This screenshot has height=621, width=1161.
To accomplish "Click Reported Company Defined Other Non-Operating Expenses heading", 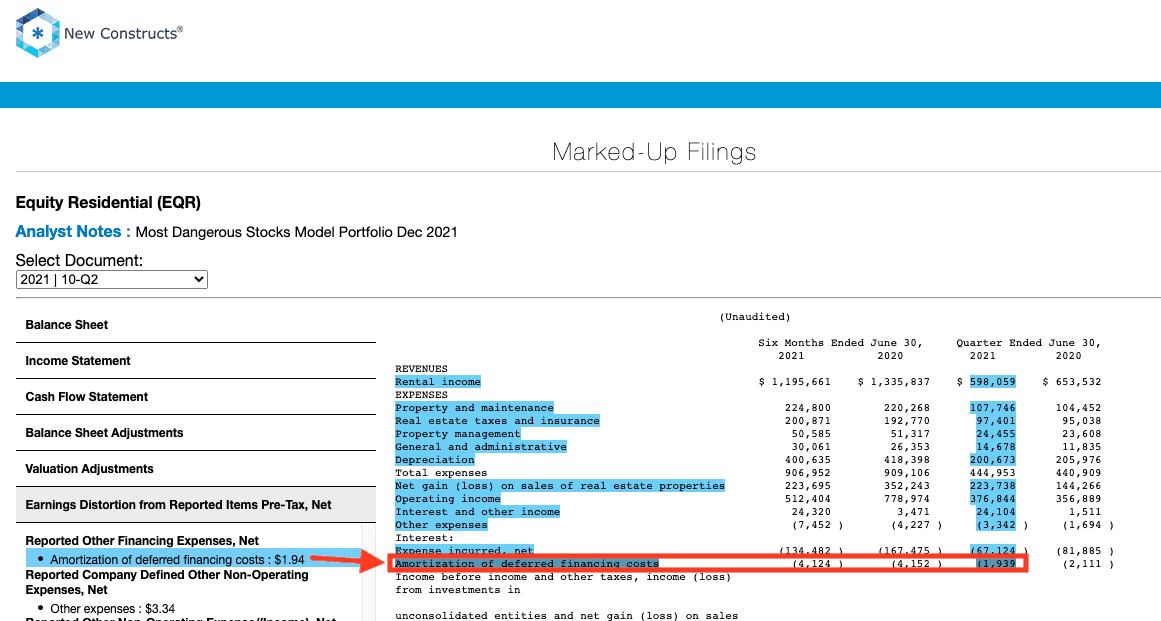I will point(167,583).
